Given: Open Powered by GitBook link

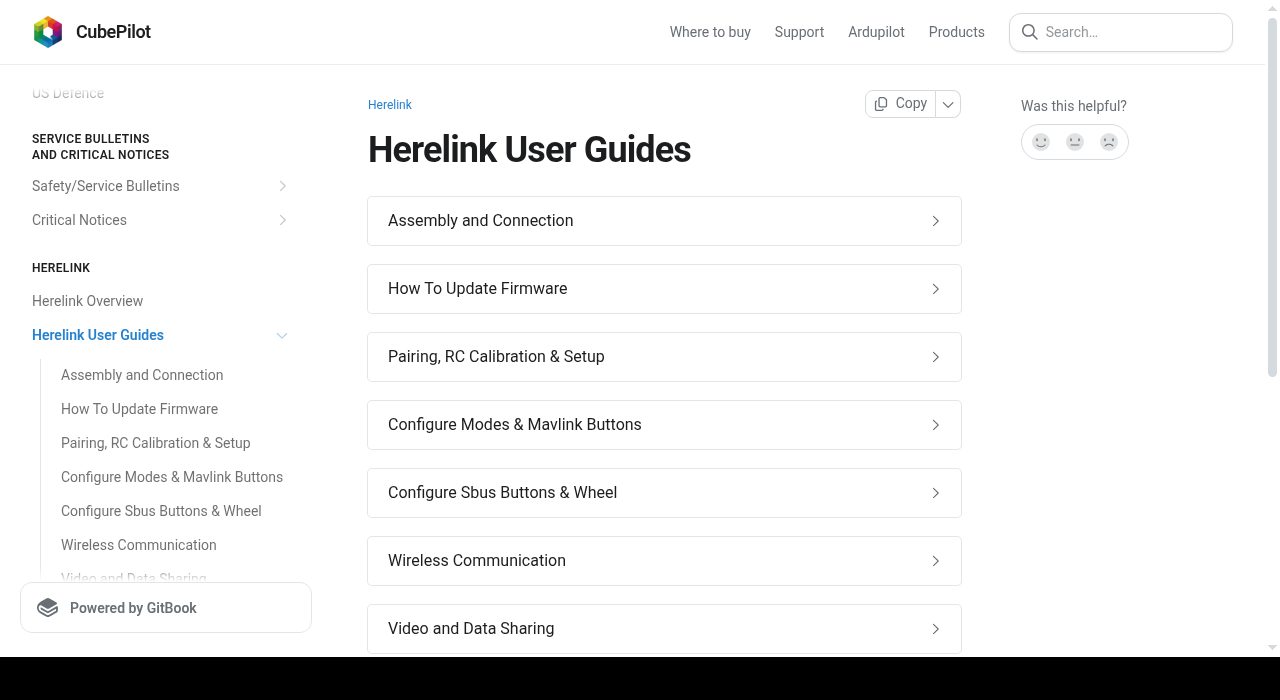Looking at the screenshot, I should pyautogui.click(x=166, y=608).
